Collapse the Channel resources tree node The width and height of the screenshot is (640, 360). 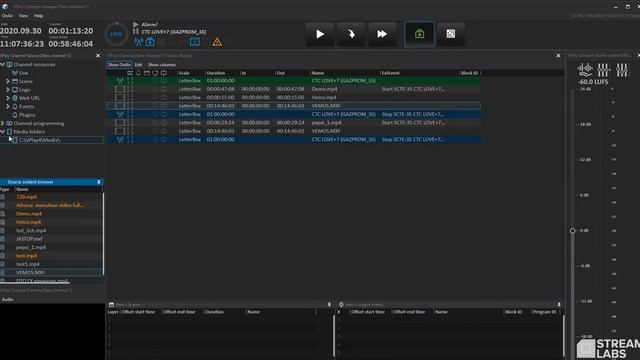pyautogui.click(x=3, y=64)
